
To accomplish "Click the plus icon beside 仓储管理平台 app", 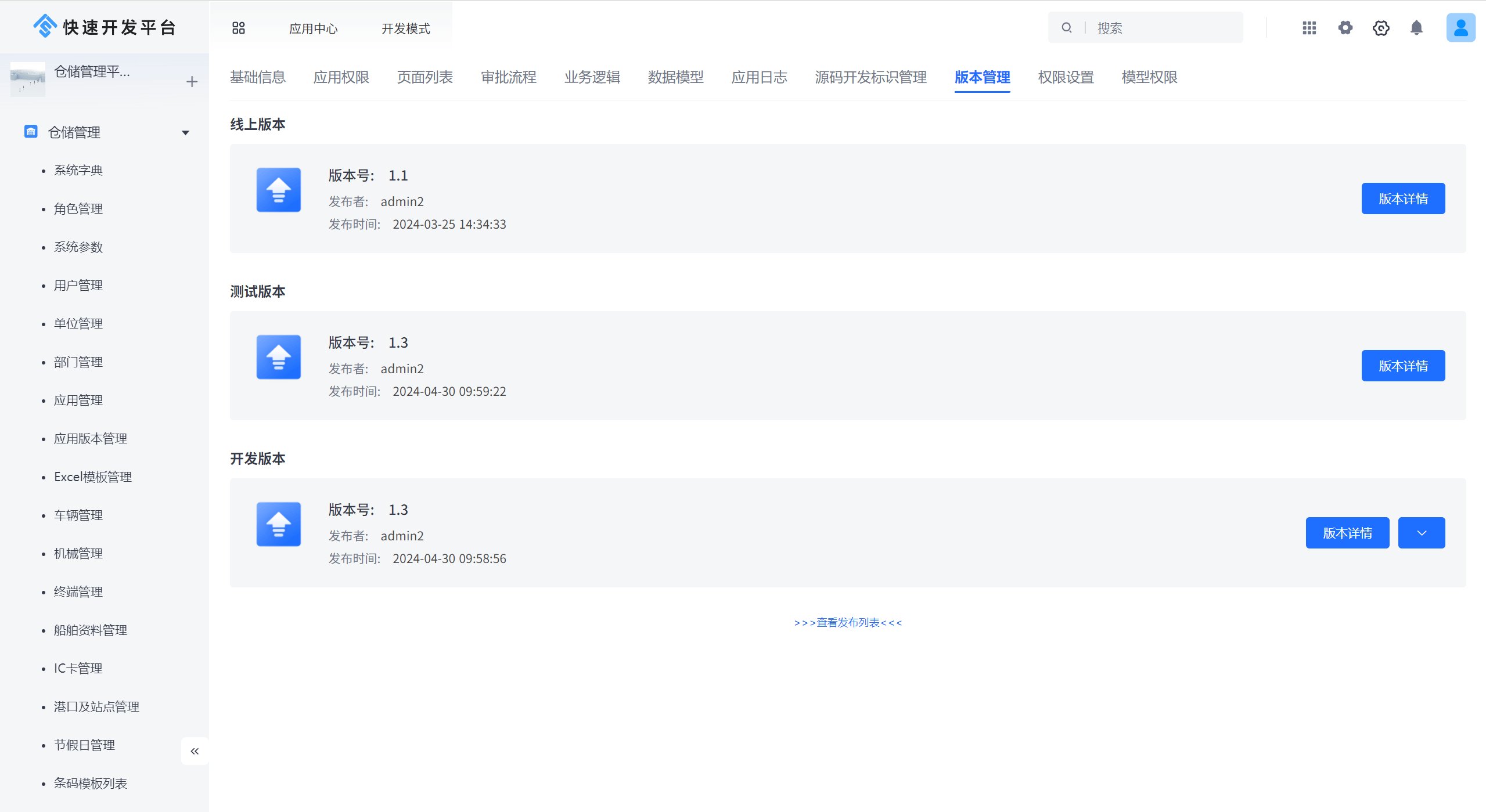I will (192, 82).
